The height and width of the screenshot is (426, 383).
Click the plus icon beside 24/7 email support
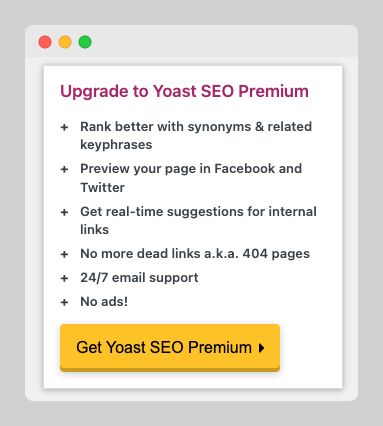[64, 278]
